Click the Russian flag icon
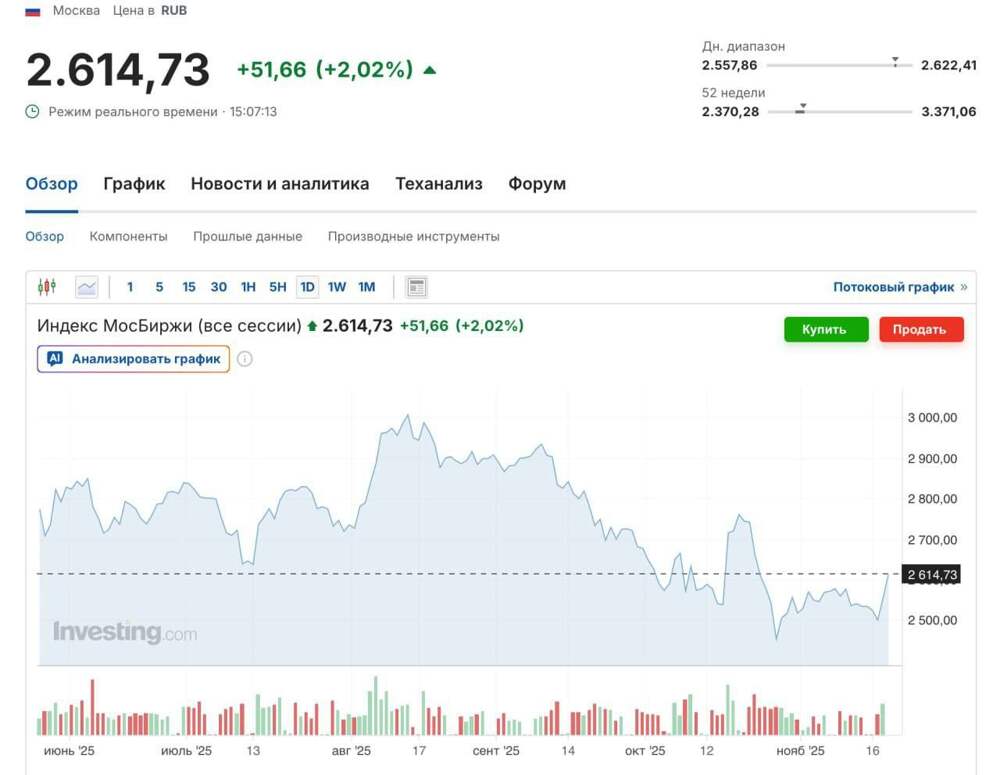 [33, 11]
